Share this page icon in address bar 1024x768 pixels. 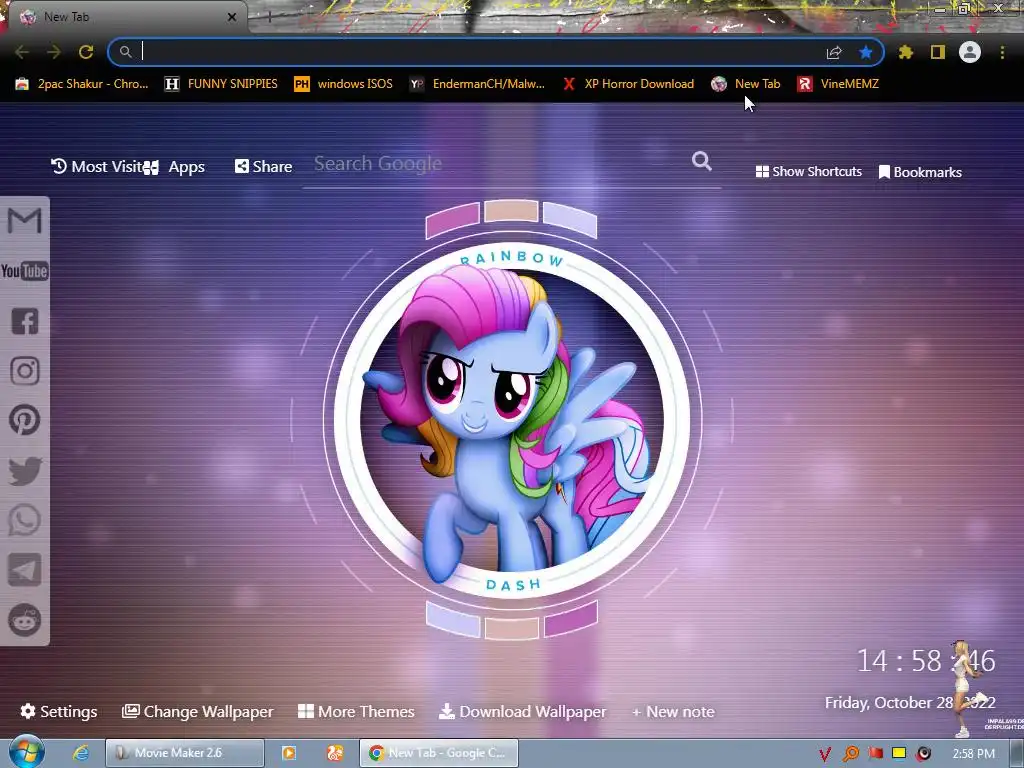[x=834, y=52]
